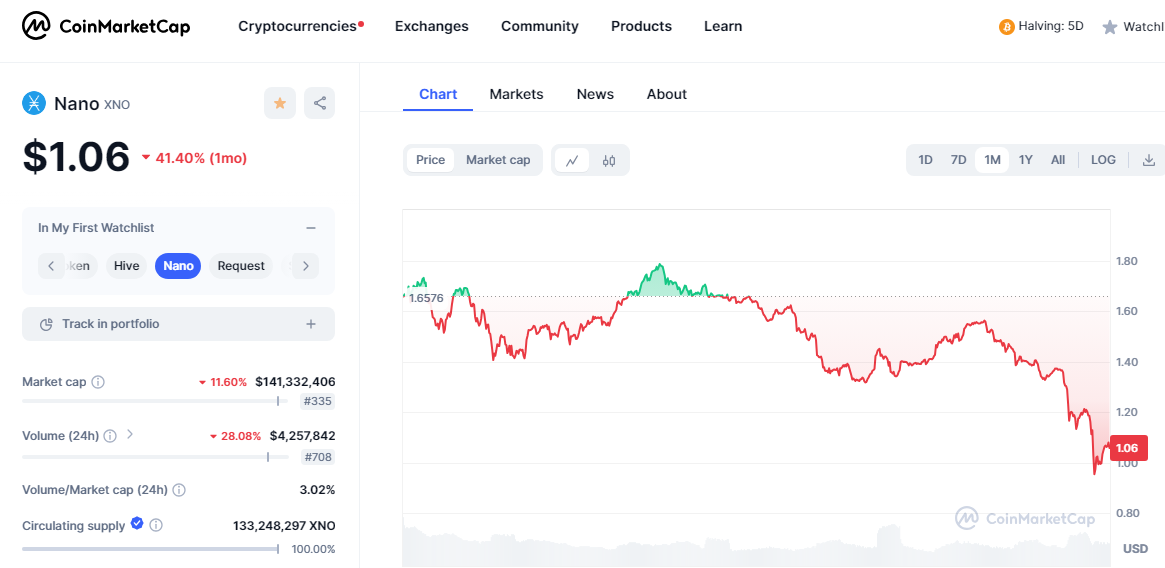This screenshot has height=568, width=1165.
Task: Switch to the News tab
Action: click(595, 94)
